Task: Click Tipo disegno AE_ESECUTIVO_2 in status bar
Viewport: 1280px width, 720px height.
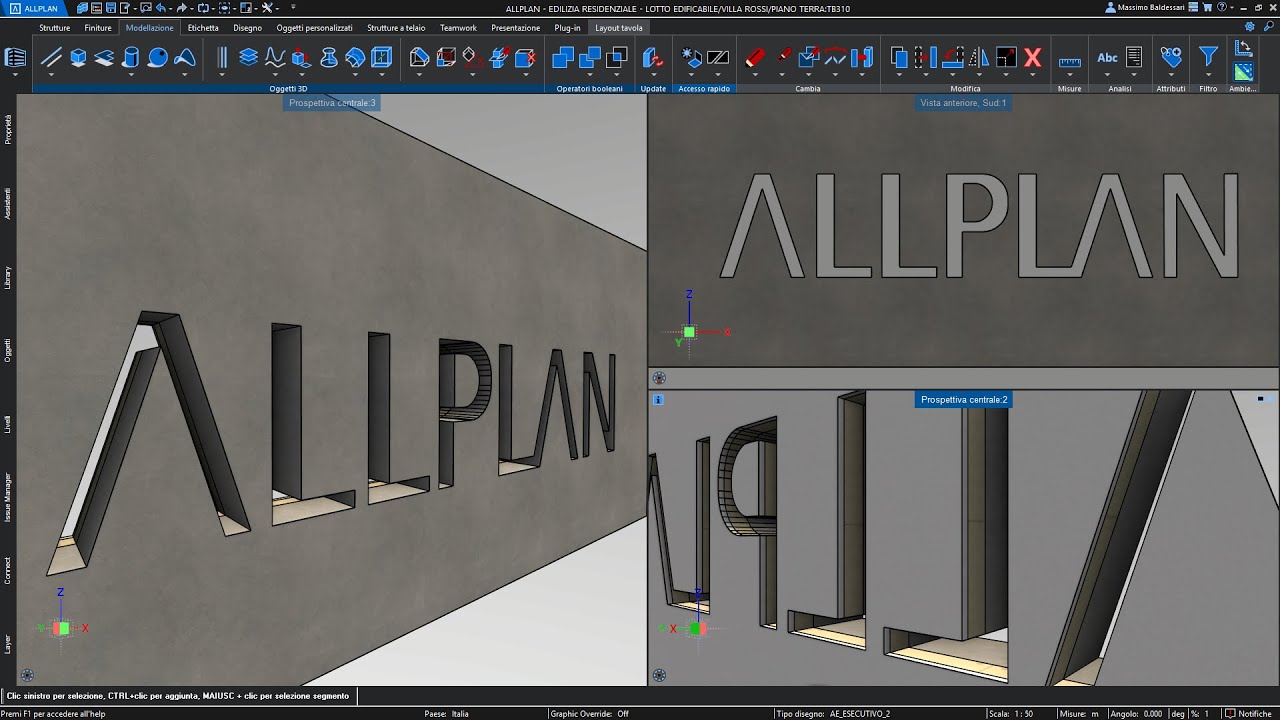Action: (832, 714)
